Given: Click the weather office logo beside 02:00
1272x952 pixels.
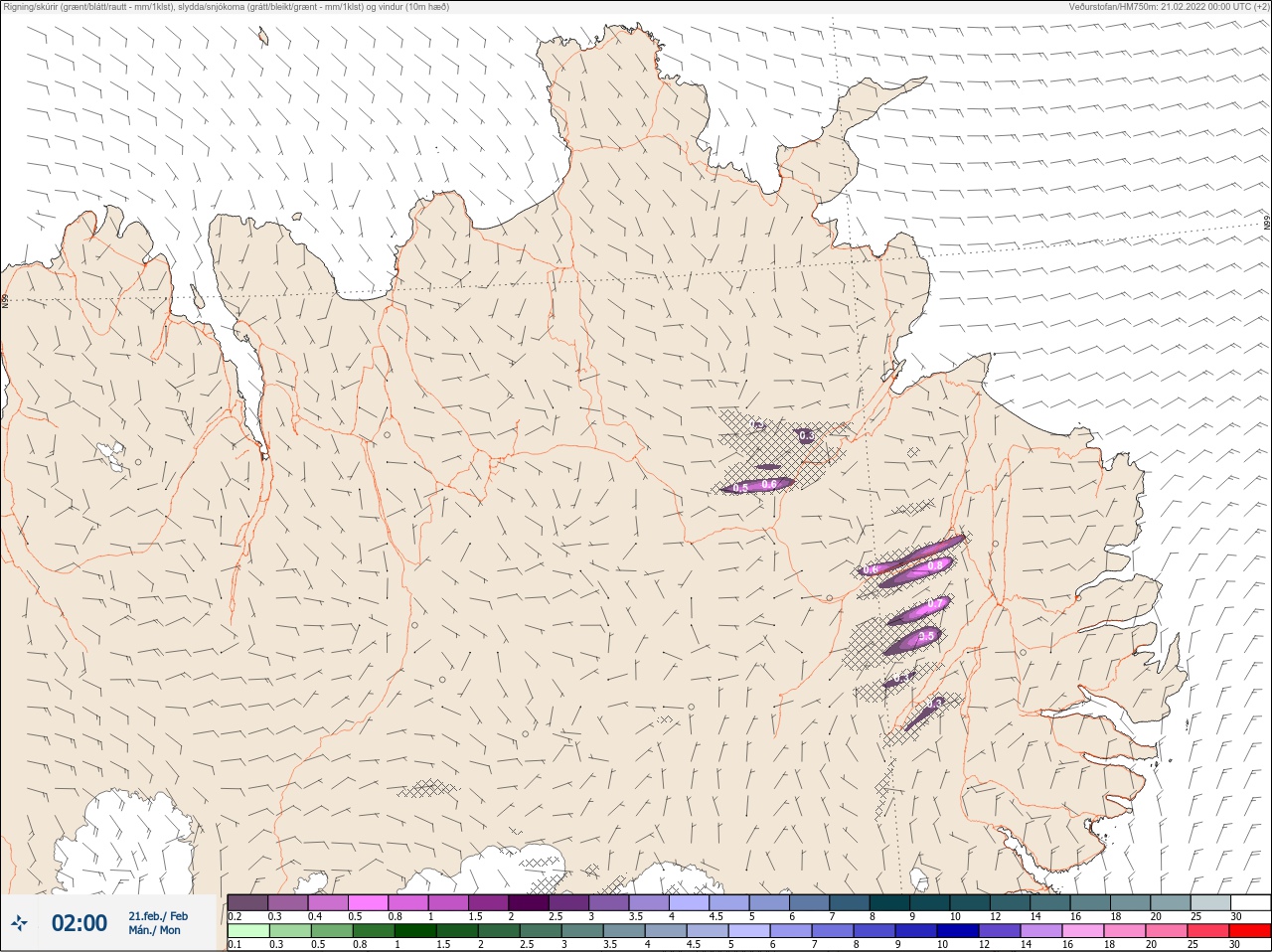Looking at the screenshot, I should pos(19,923).
